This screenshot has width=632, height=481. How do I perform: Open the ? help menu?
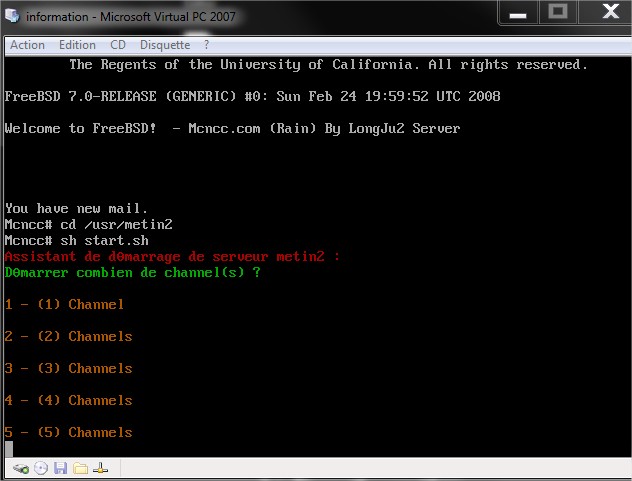(206, 45)
